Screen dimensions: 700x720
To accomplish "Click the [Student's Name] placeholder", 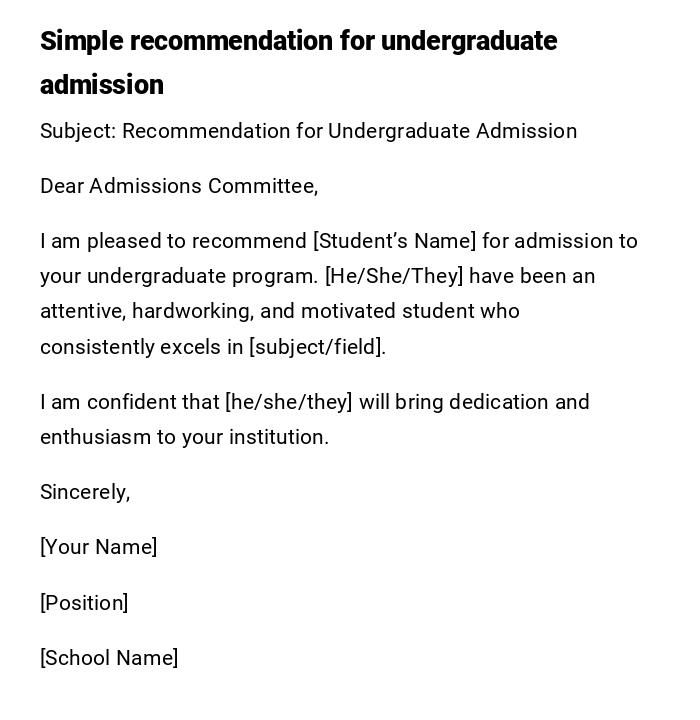I will 394,241.
